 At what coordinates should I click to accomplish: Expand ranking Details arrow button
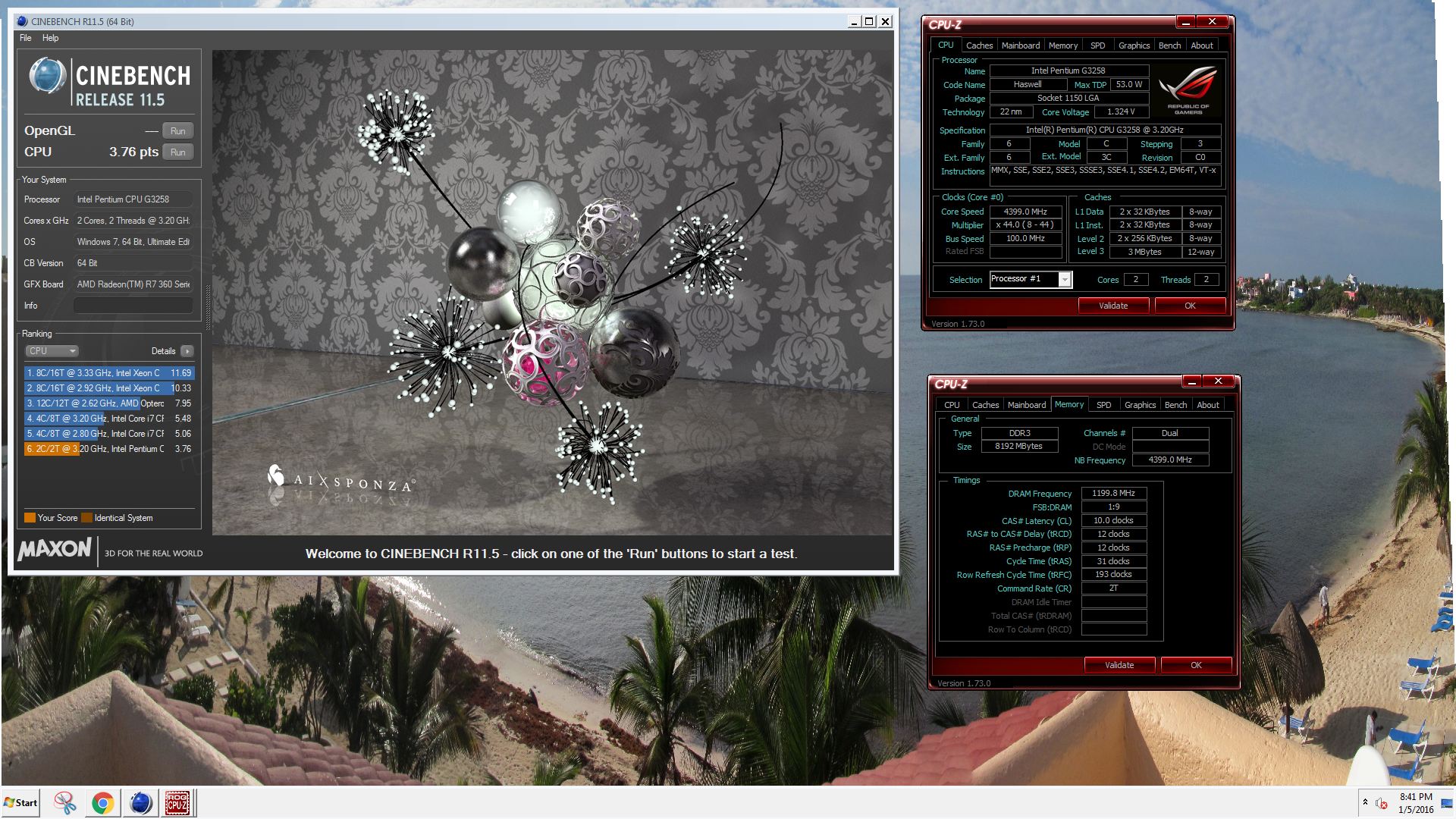pyautogui.click(x=187, y=351)
